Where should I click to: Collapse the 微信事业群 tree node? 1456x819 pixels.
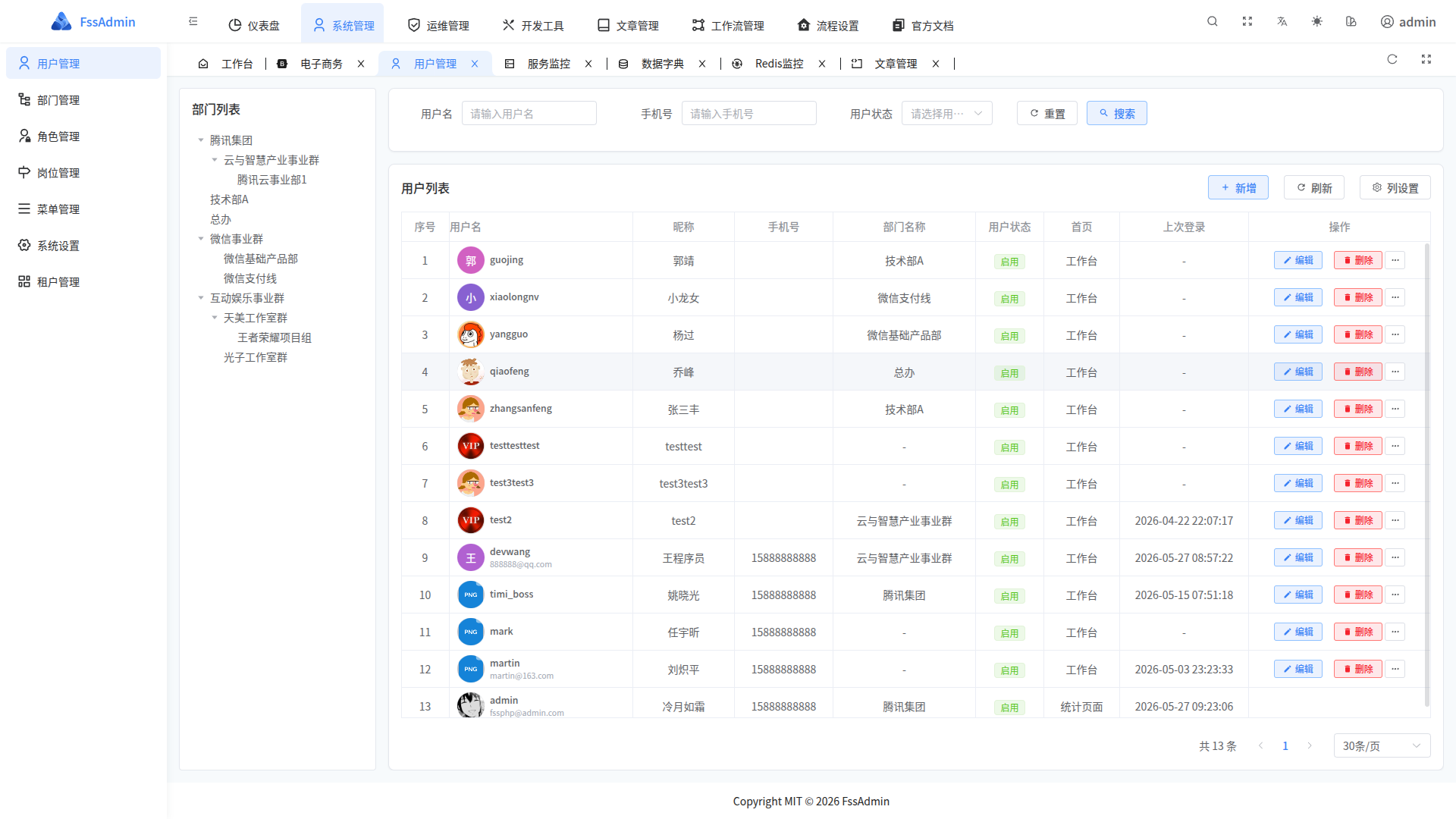point(201,239)
